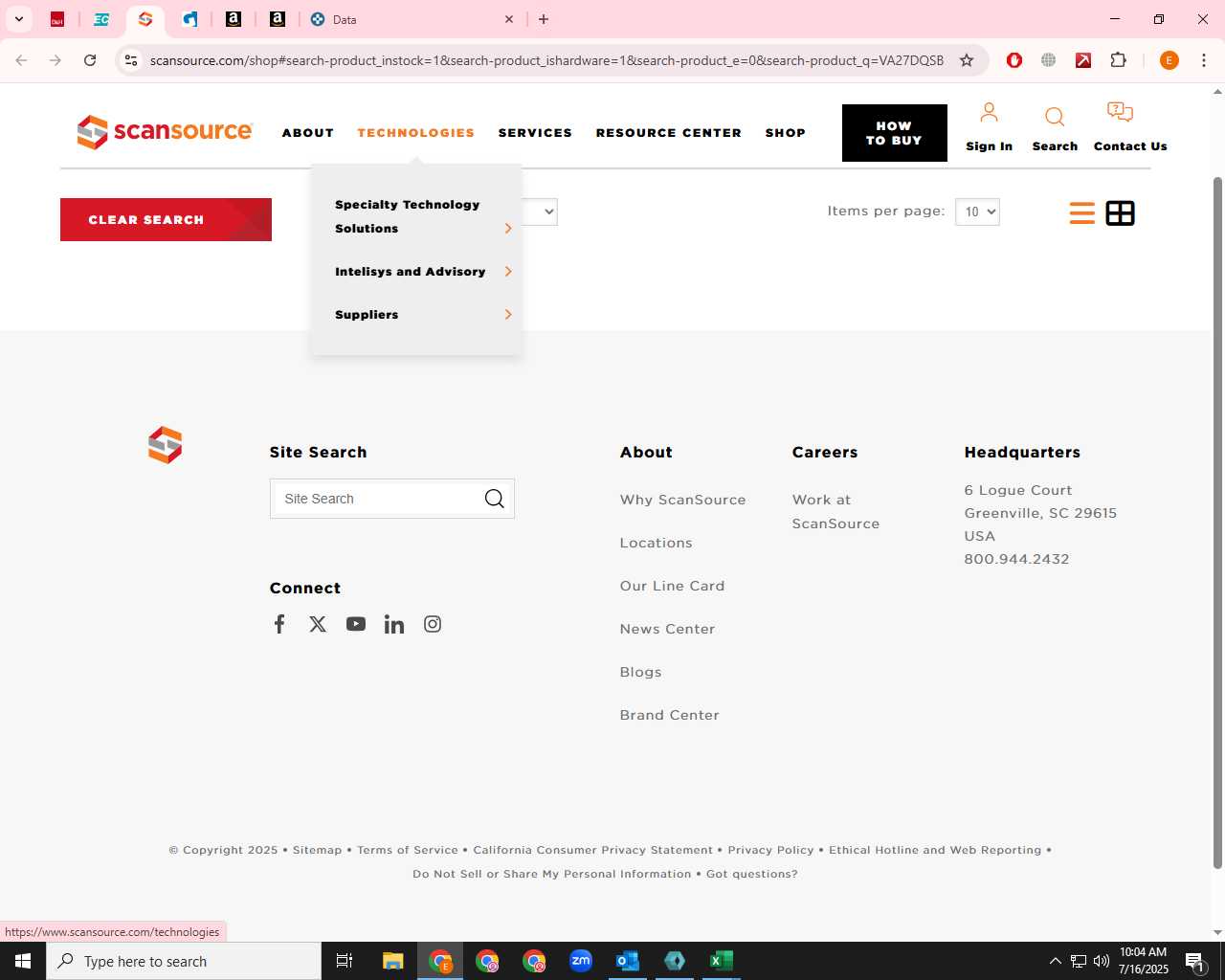Click the Search magnifier in header
Viewport: 1225px width, 980px height.
pos(1055,117)
